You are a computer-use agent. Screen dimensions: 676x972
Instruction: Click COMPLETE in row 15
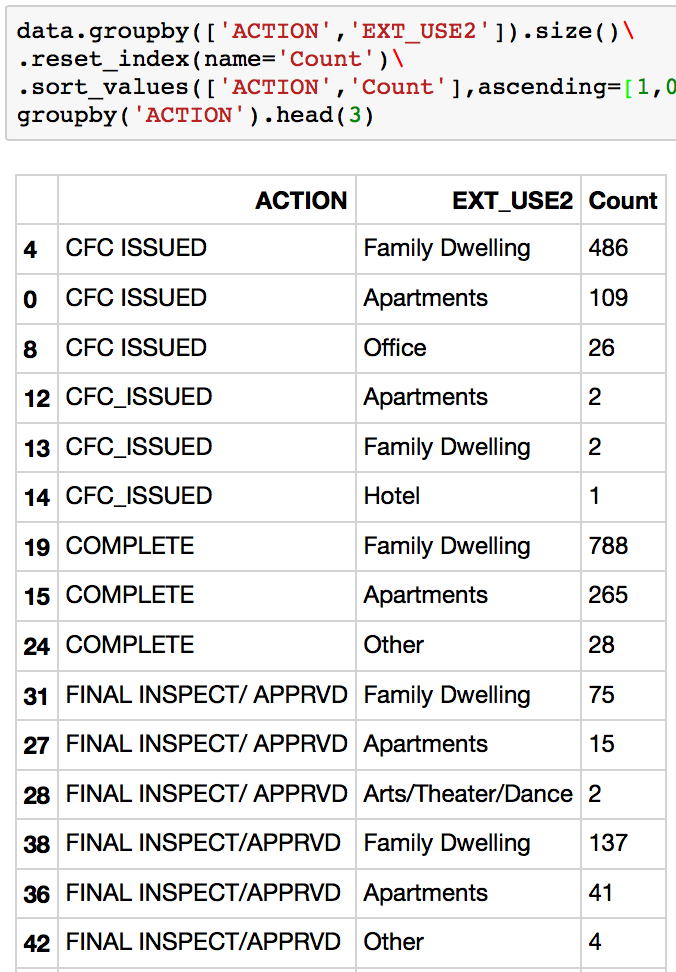point(129,595)
